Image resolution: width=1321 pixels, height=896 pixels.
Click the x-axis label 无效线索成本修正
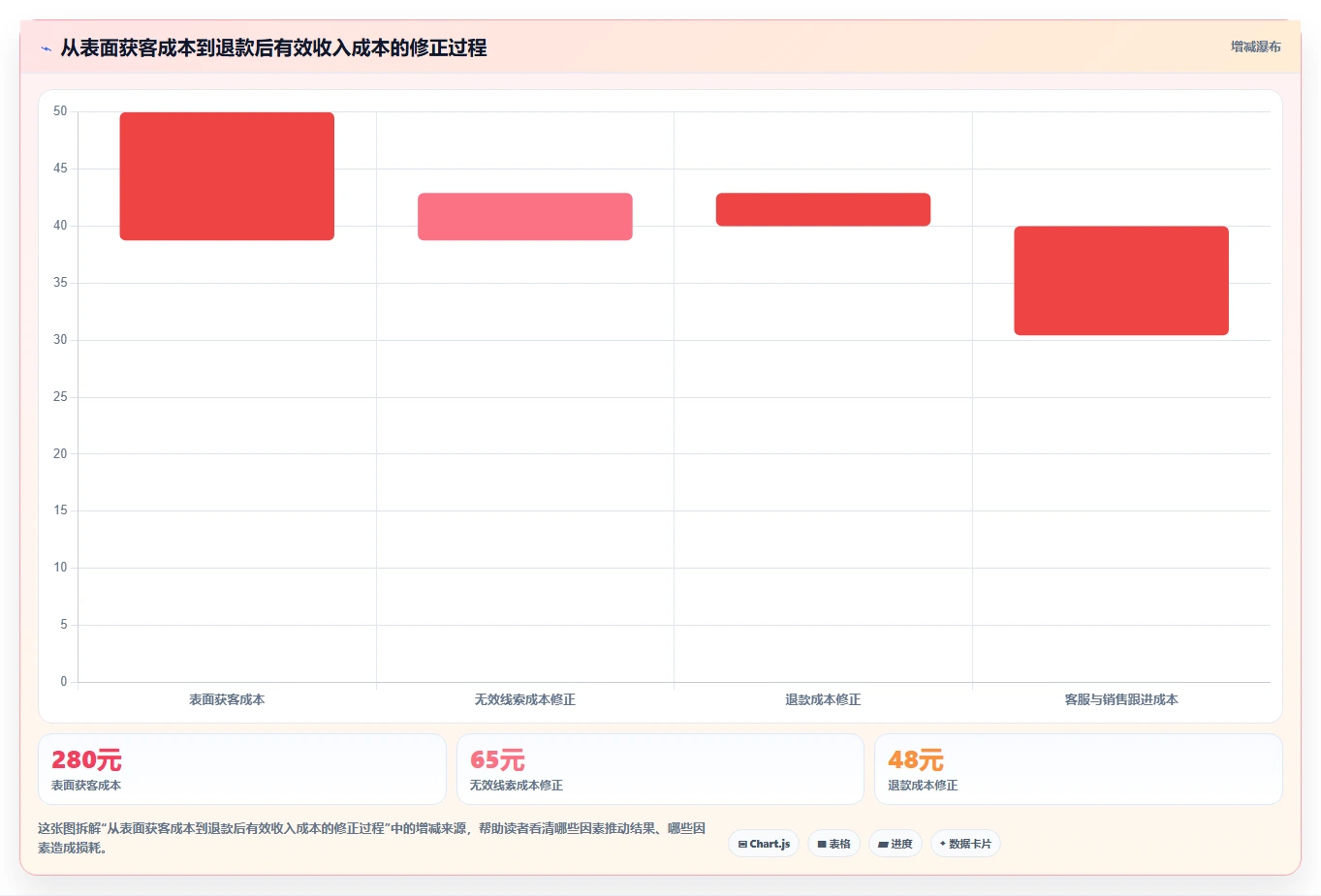tap(525, 699)
